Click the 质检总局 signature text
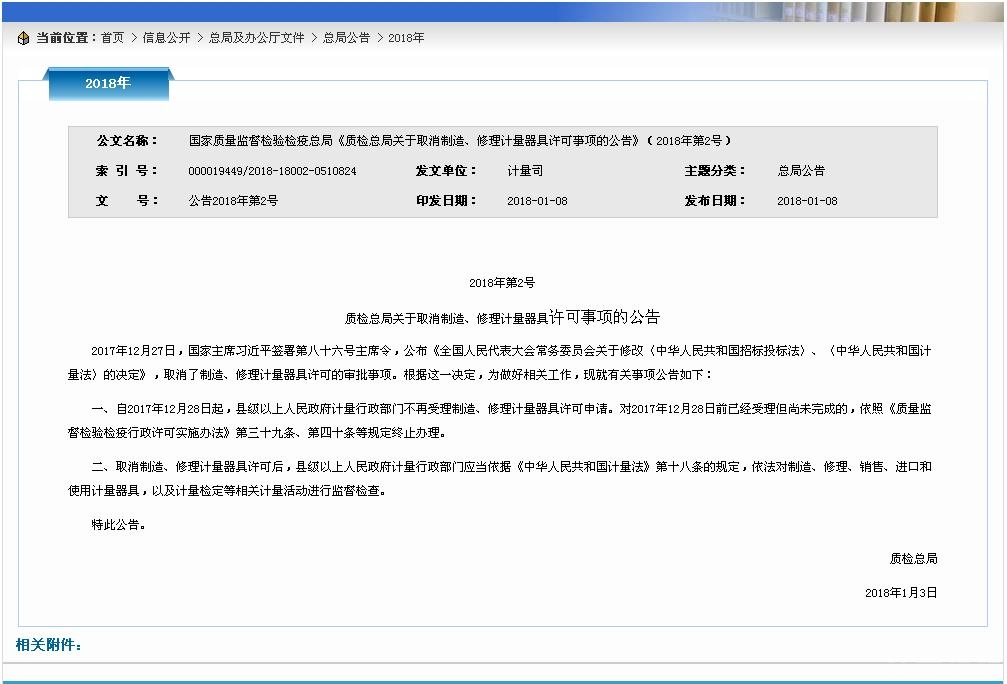Screen dimensions: 1007x684 913,558
